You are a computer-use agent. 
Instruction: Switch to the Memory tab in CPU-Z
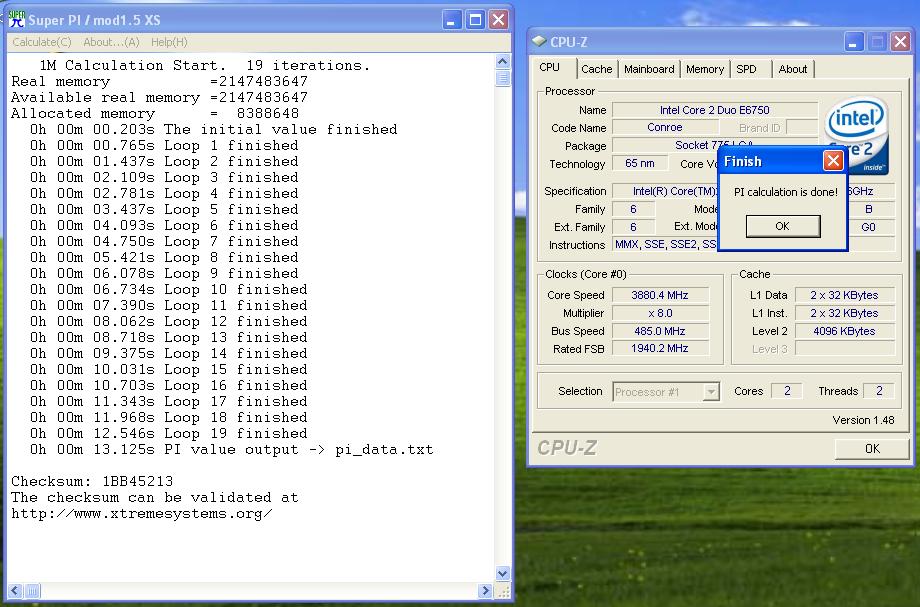705,69
